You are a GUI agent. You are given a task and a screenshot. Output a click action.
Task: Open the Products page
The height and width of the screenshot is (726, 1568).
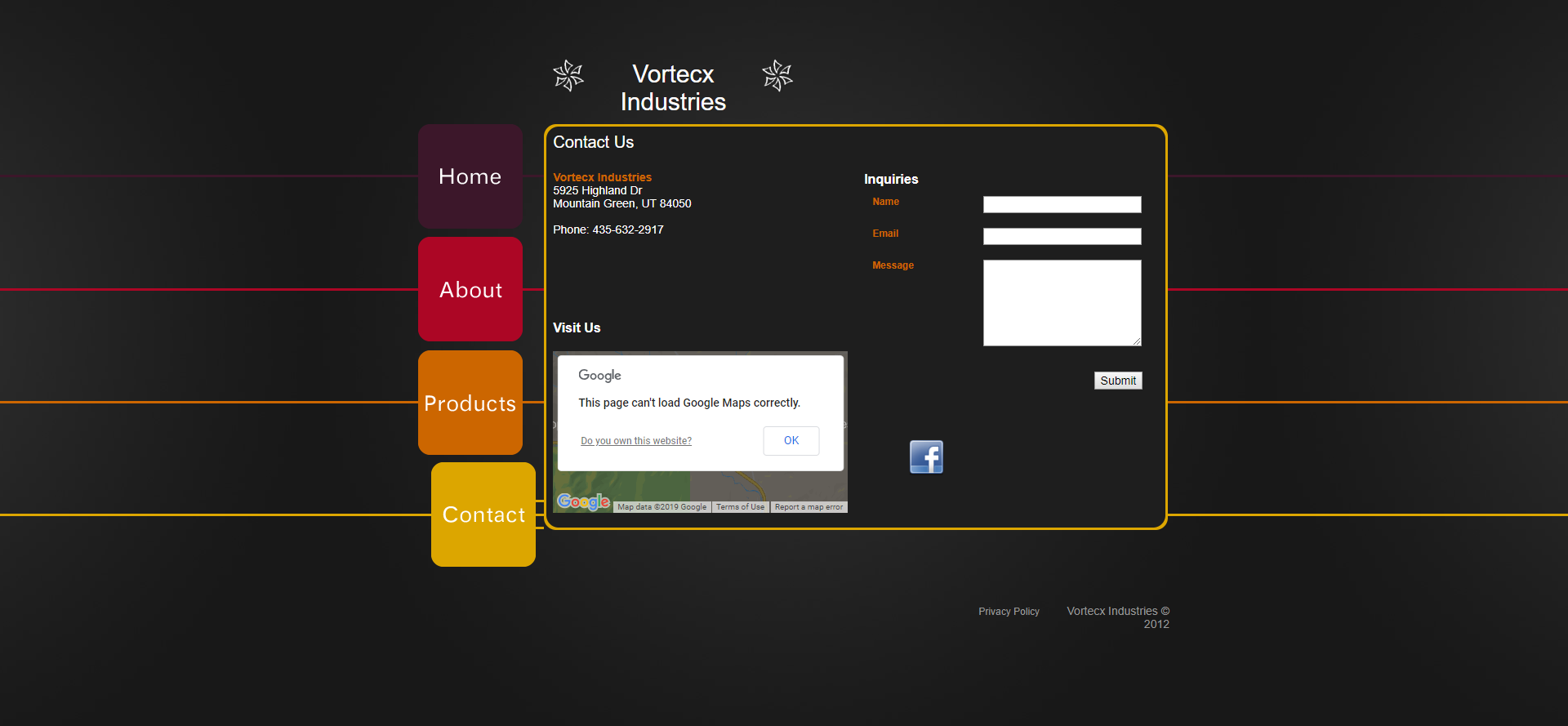coord(470,403)
